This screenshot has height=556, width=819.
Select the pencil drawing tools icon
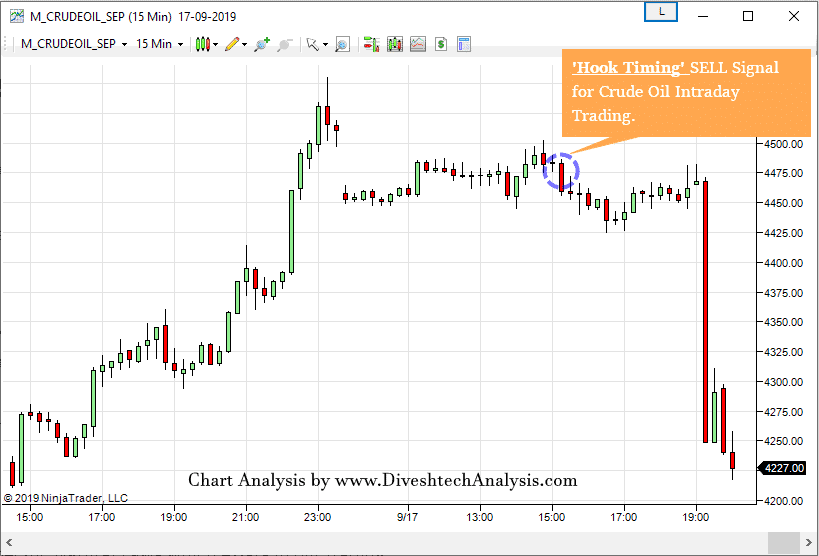[232, 44]
